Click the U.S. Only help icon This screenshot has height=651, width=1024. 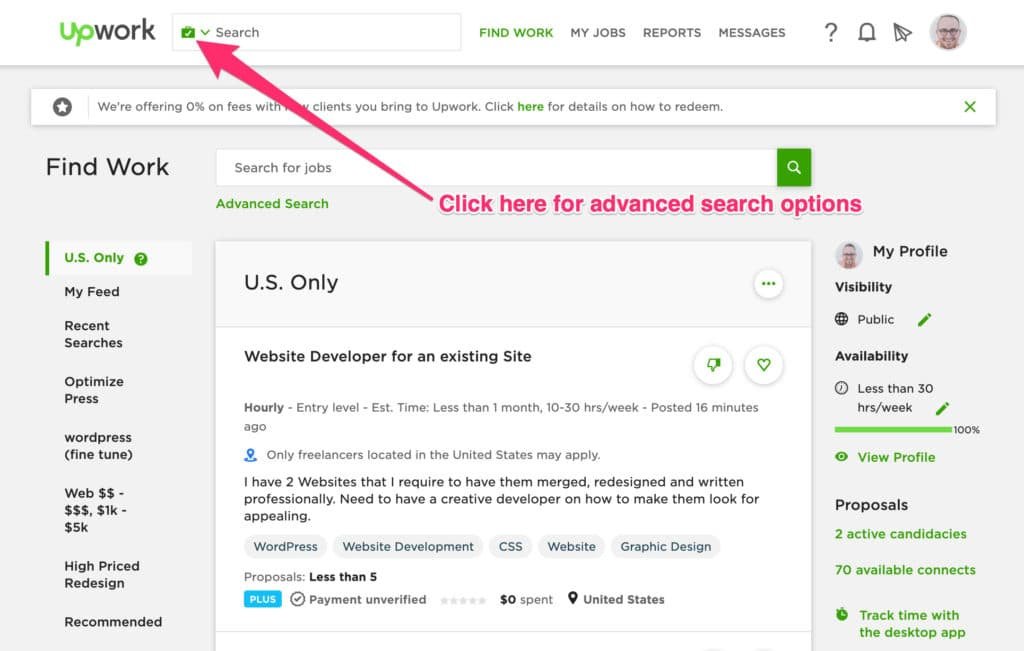141,258
